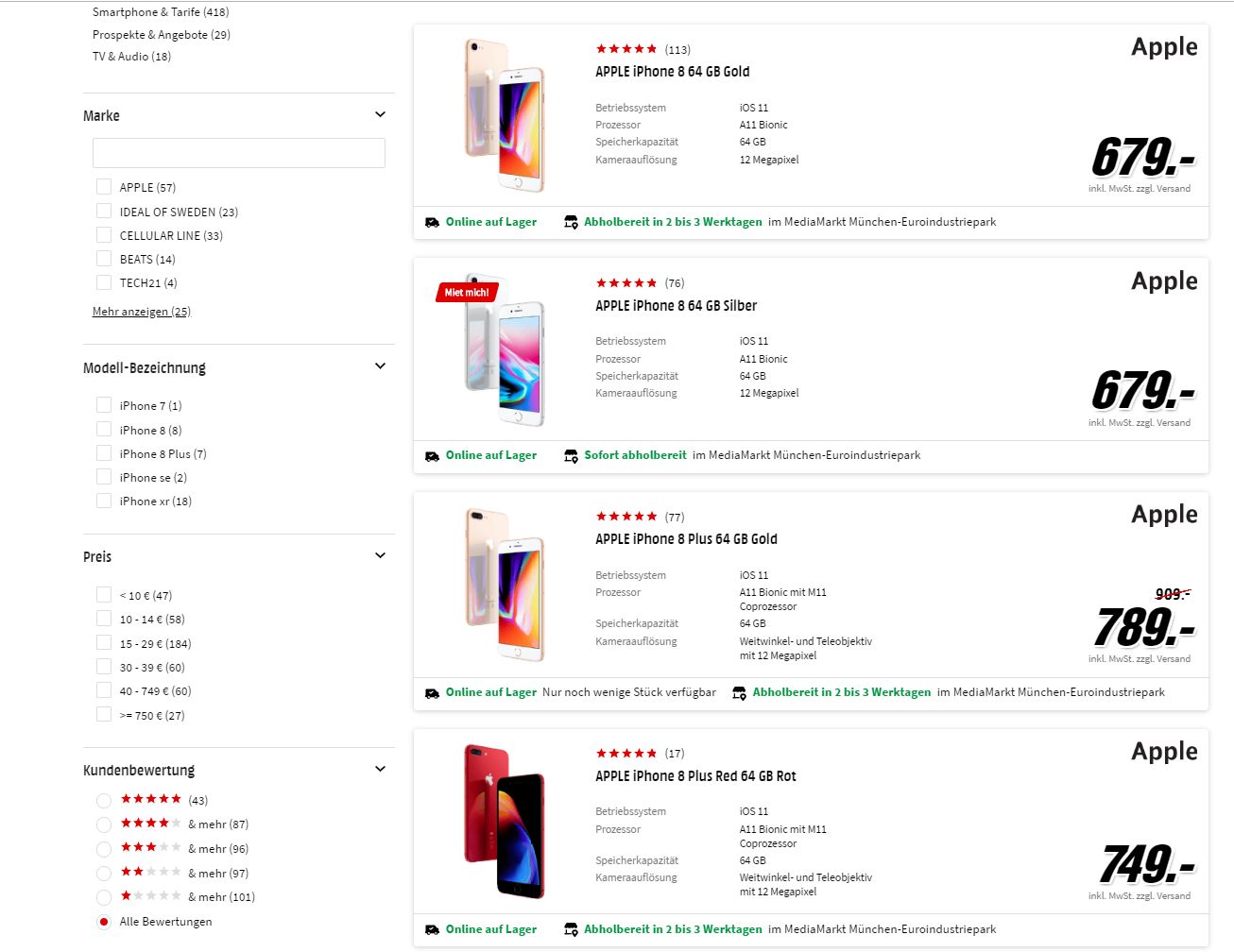Check the APPLE brand filter checkbox

tap(104, 185)
